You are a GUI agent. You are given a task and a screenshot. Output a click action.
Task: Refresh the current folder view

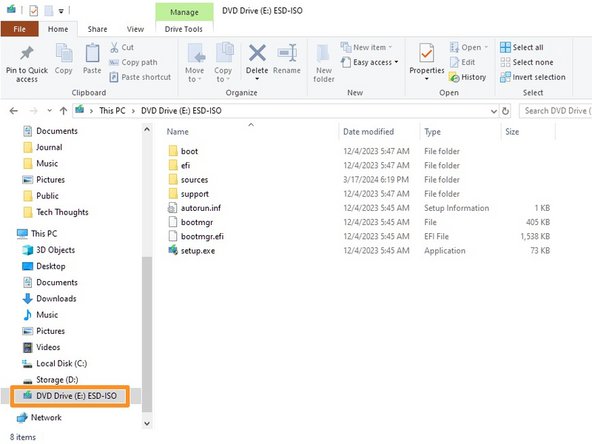click(505, 111)
